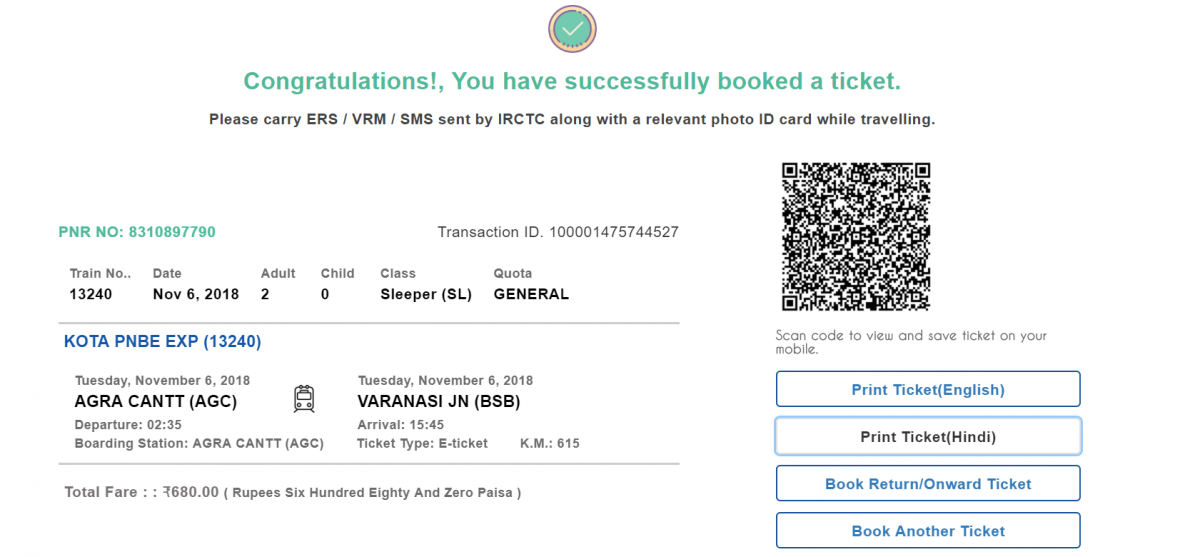Click the GENERAL quota value
Screen dimensions: 1200x557
(531, 294)
